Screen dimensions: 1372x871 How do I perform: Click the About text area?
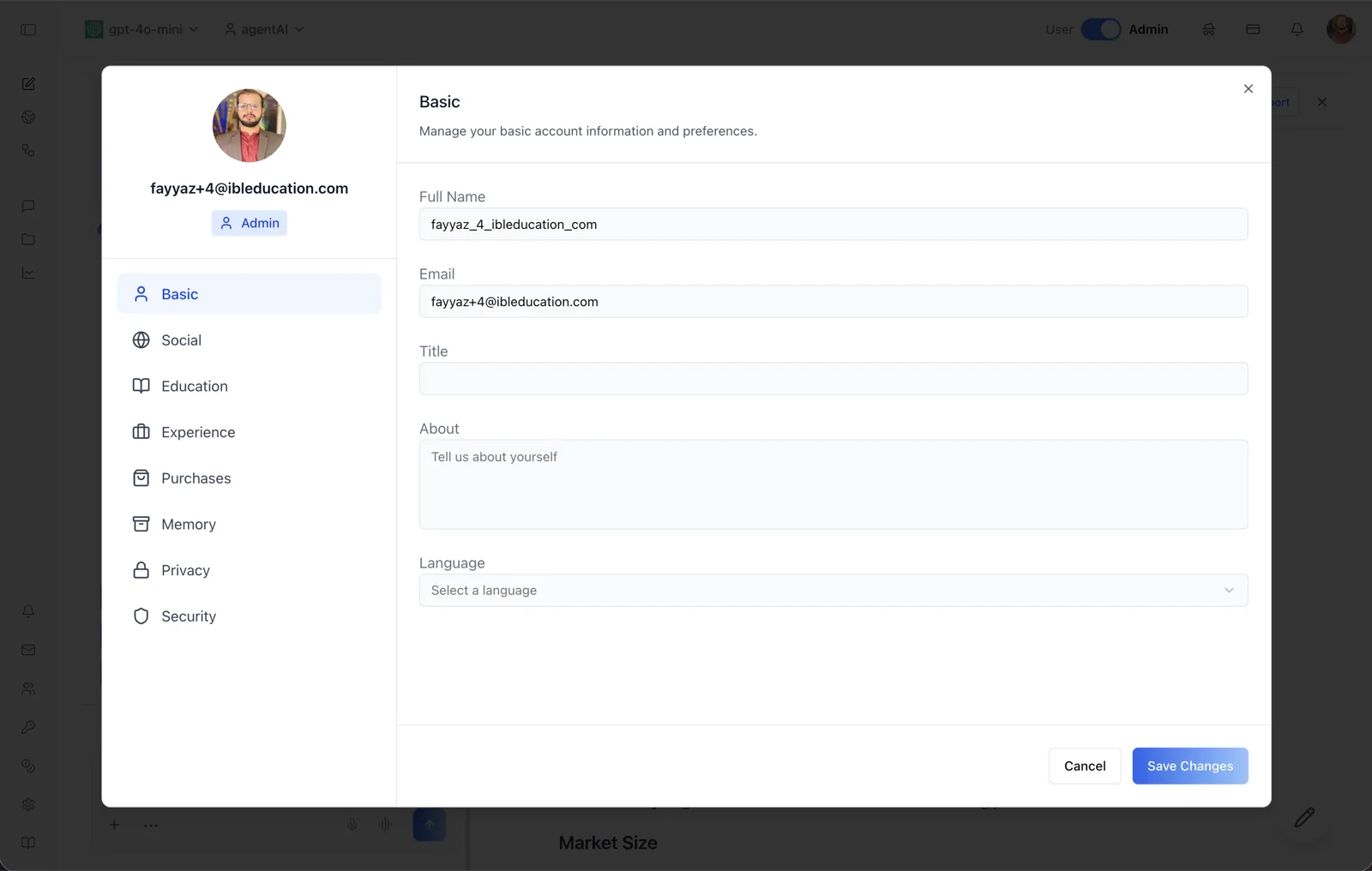point(833,484)
